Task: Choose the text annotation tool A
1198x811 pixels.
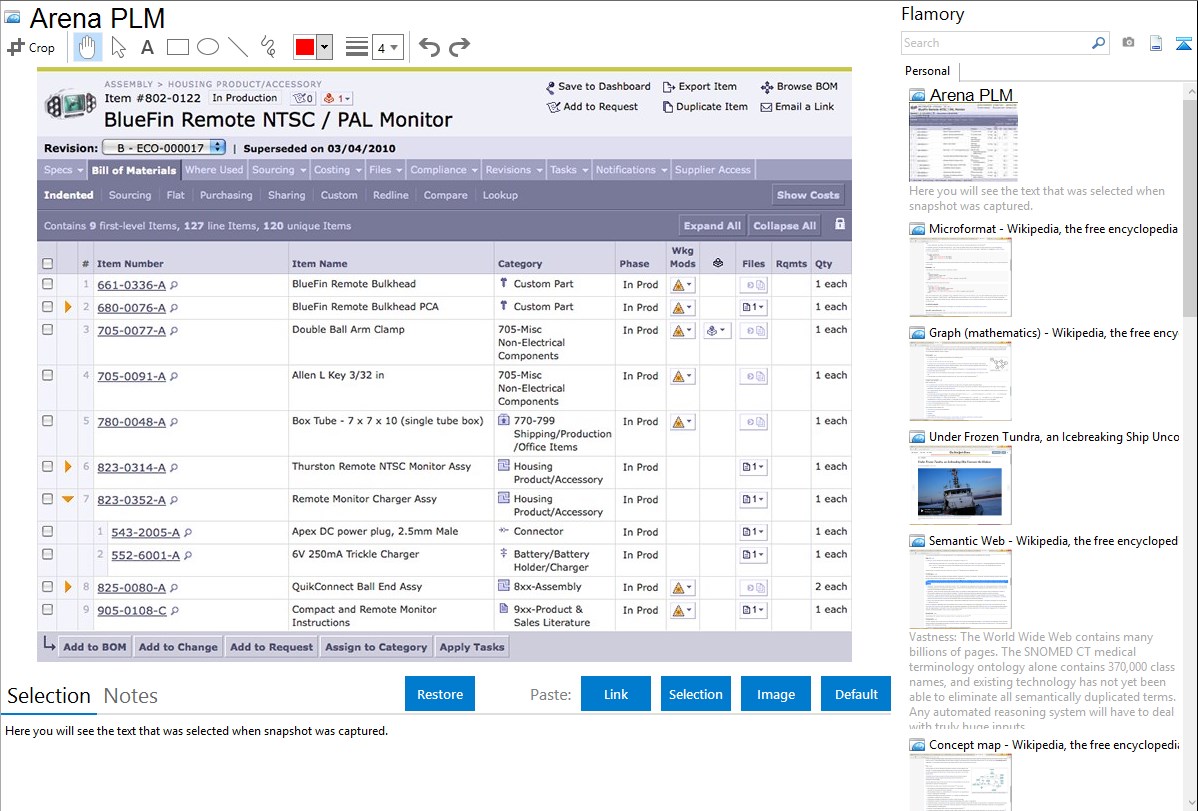Action: pos(147,47)
